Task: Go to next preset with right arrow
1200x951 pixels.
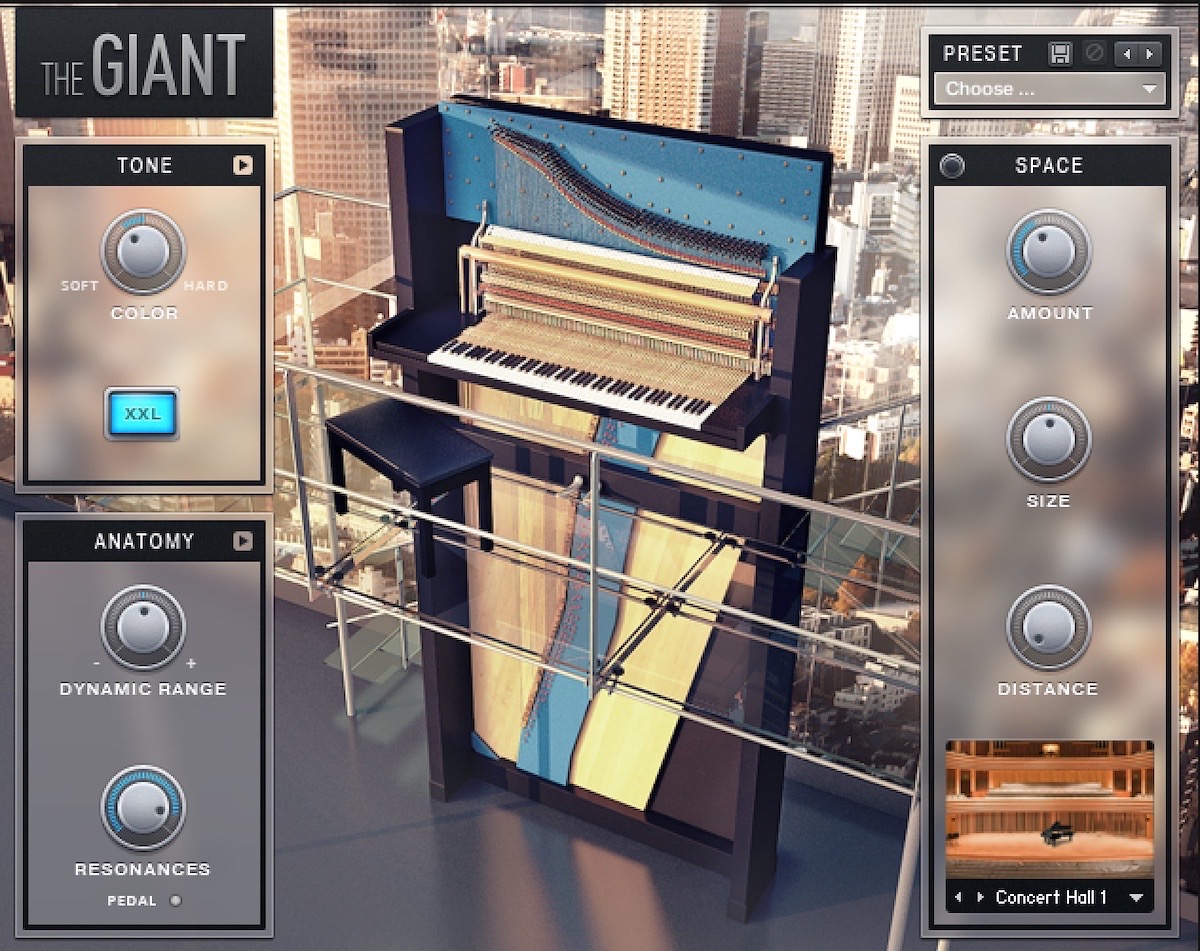Action: click(x=1150, y=54)
